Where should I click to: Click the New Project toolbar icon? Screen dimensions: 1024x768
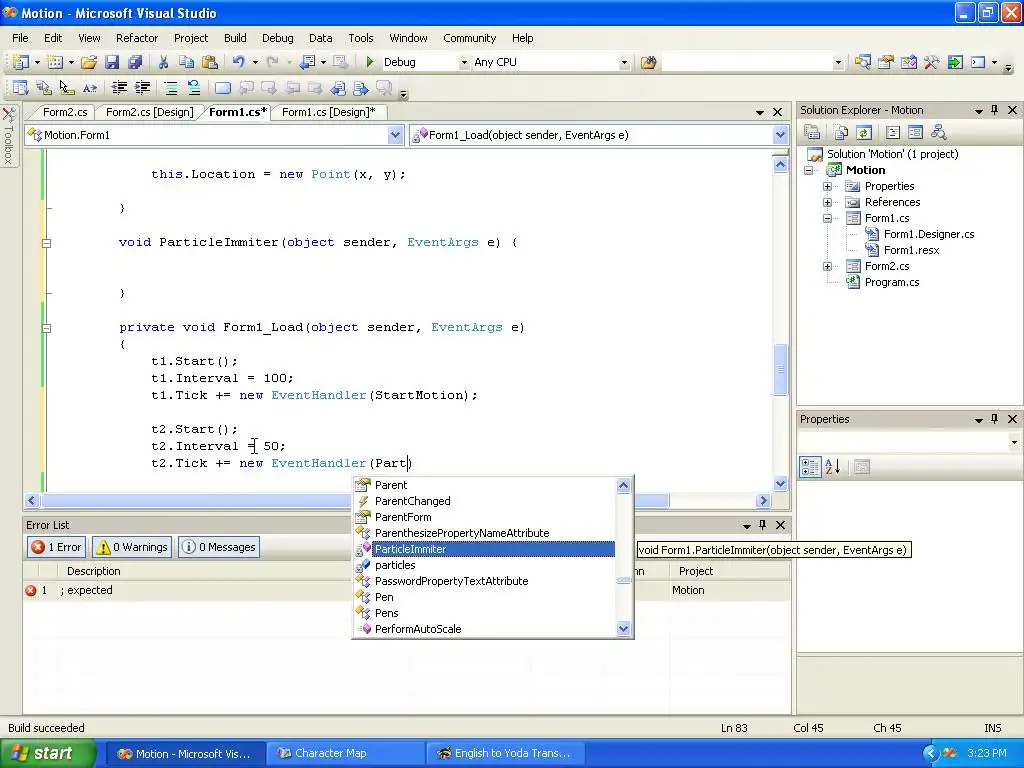(x=21, y=62)
